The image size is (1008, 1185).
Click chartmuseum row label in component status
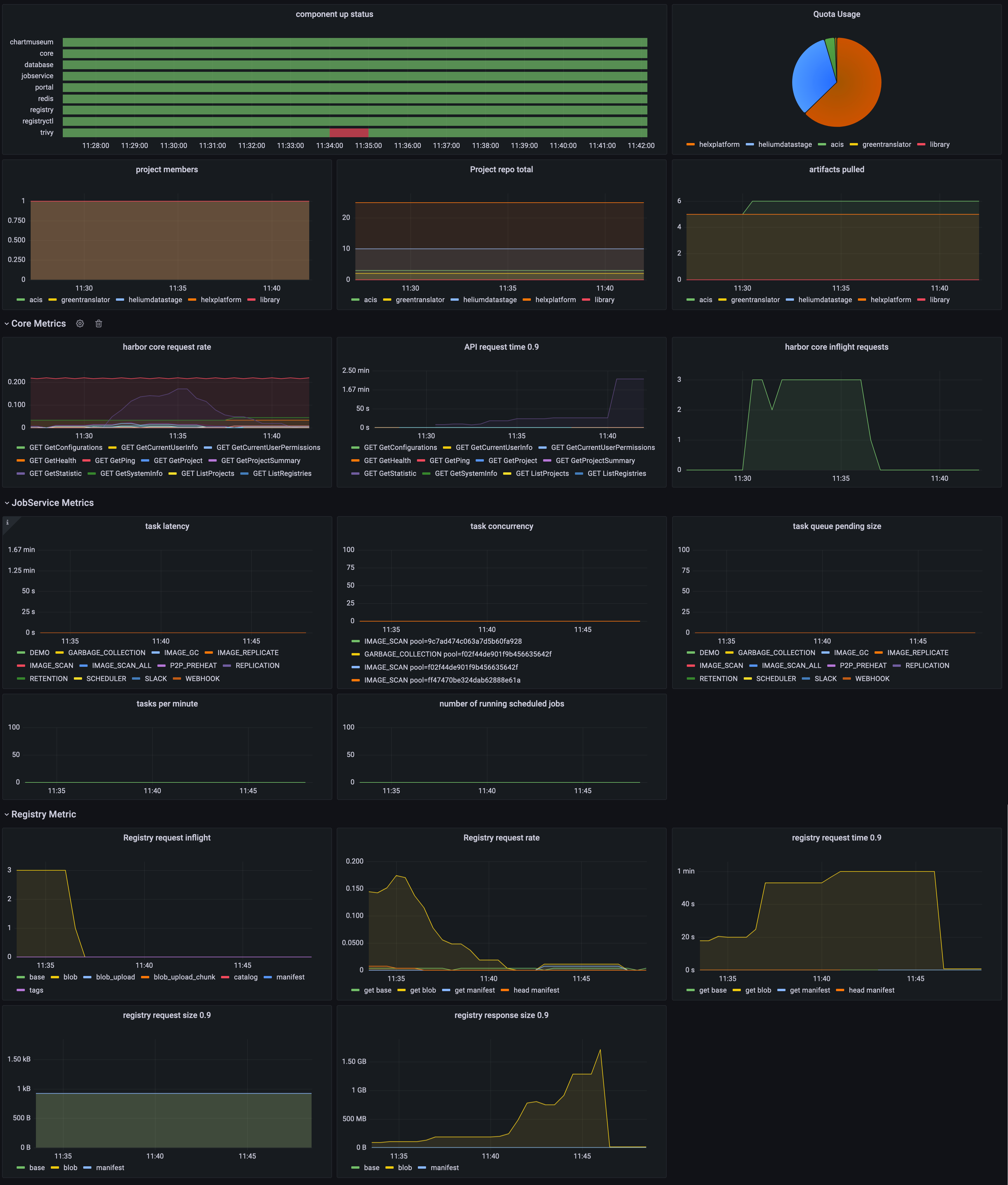pos(32,42)
